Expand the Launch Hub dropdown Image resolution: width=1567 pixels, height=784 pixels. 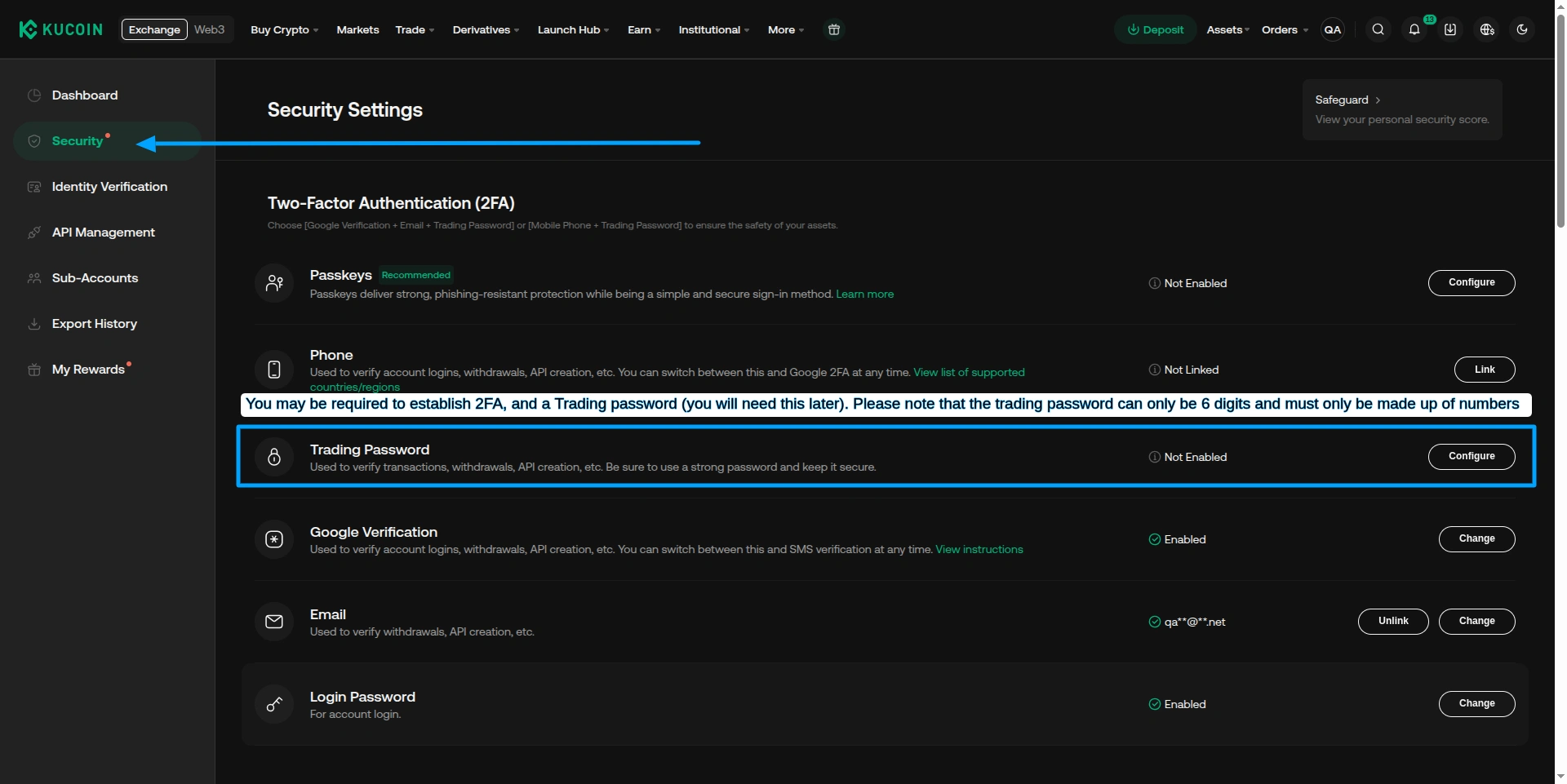pyautogui.click(x=573, y=29)
